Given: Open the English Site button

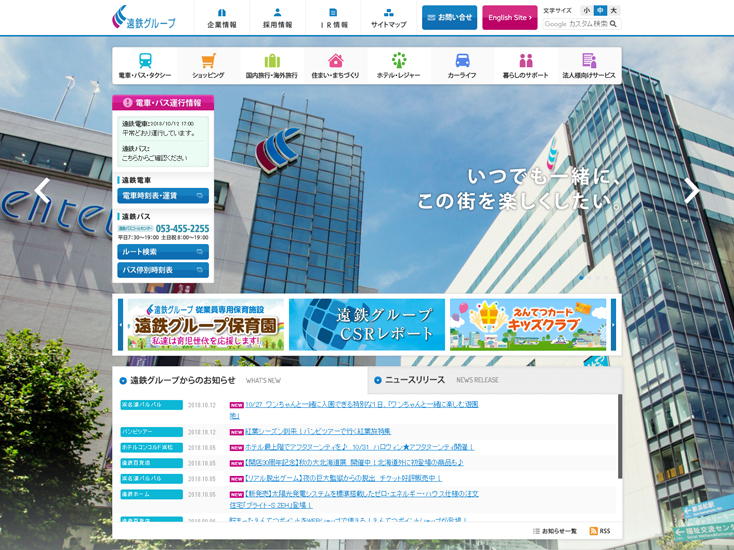Looking at the screenshot, I should [x=510, y=17].
